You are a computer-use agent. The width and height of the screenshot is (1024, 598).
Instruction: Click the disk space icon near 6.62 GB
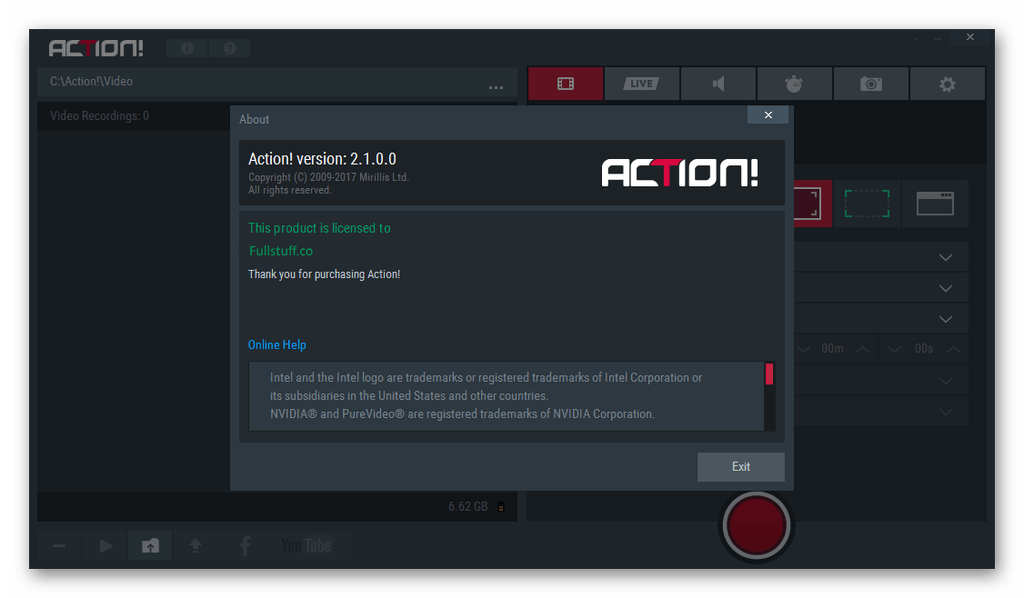[501, 507]
